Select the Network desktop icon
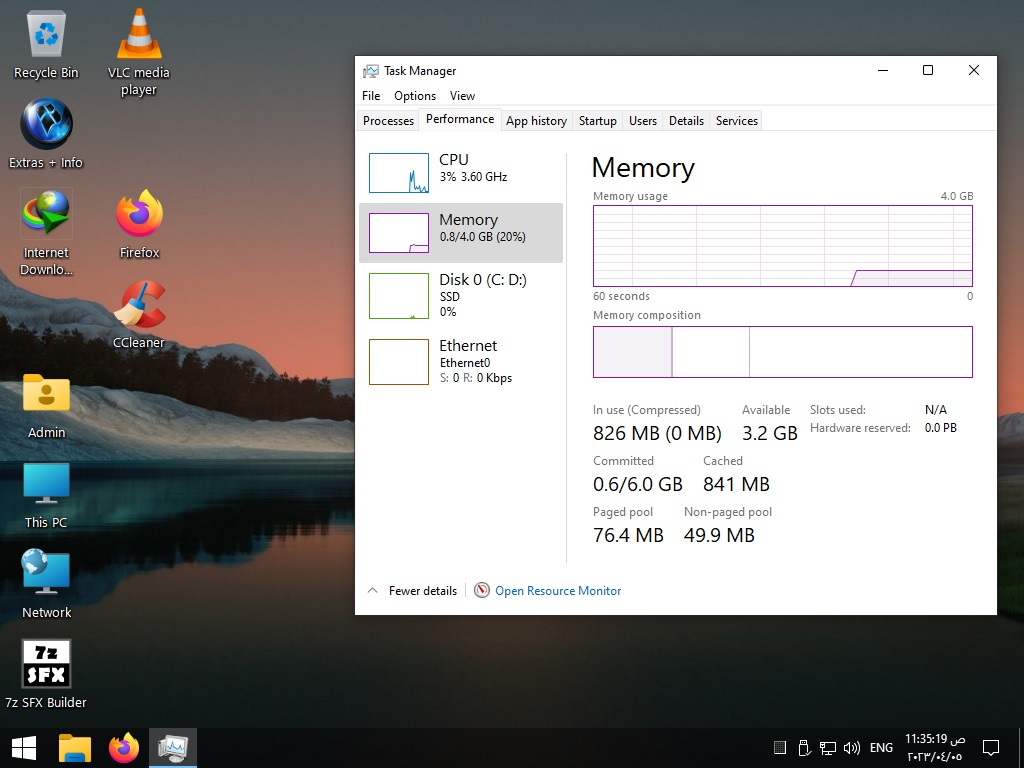 pyautogui.click(x=46, y=584)
